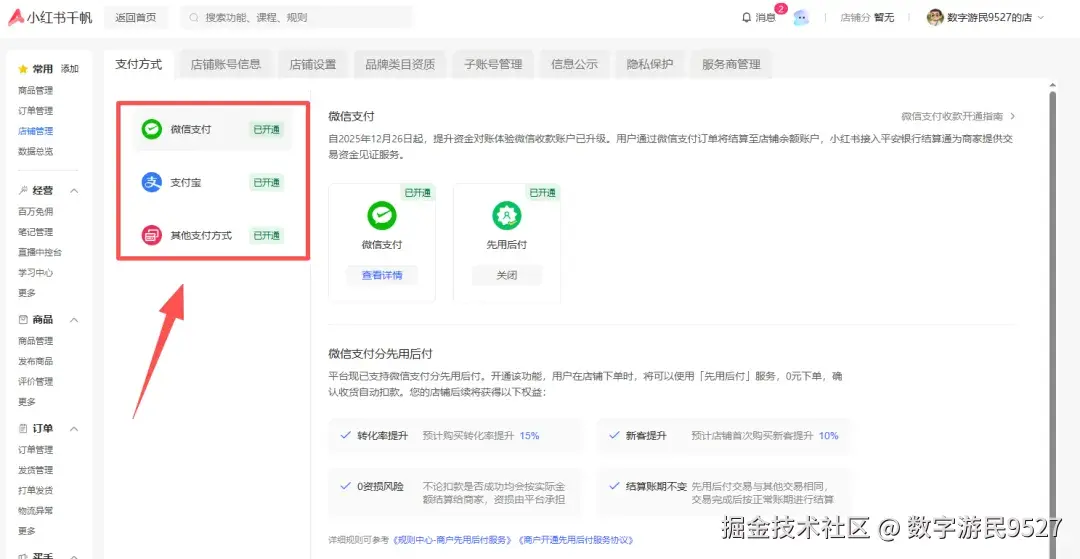The image size is (1080, 559).
Task: Open 笔记管理 in sidebar
Action: [x=35, y=232]
